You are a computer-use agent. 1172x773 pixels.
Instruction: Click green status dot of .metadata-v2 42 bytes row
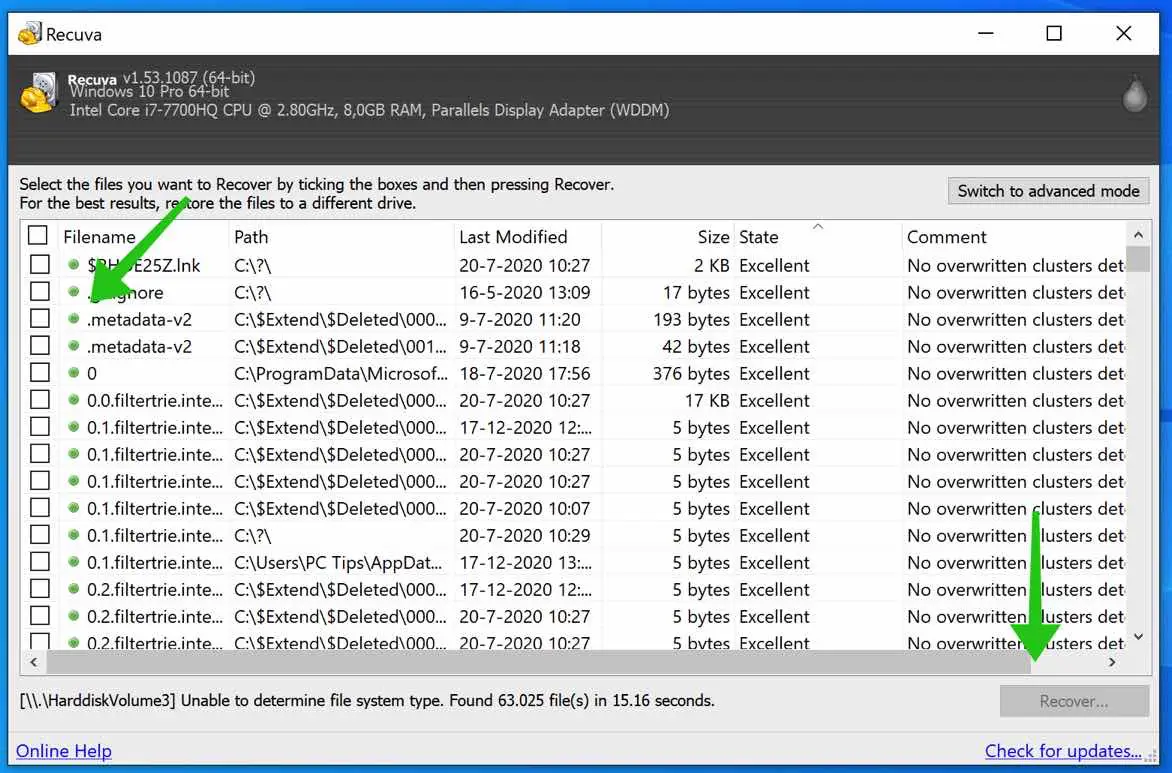pyautogui.click(x=73, y=346)
